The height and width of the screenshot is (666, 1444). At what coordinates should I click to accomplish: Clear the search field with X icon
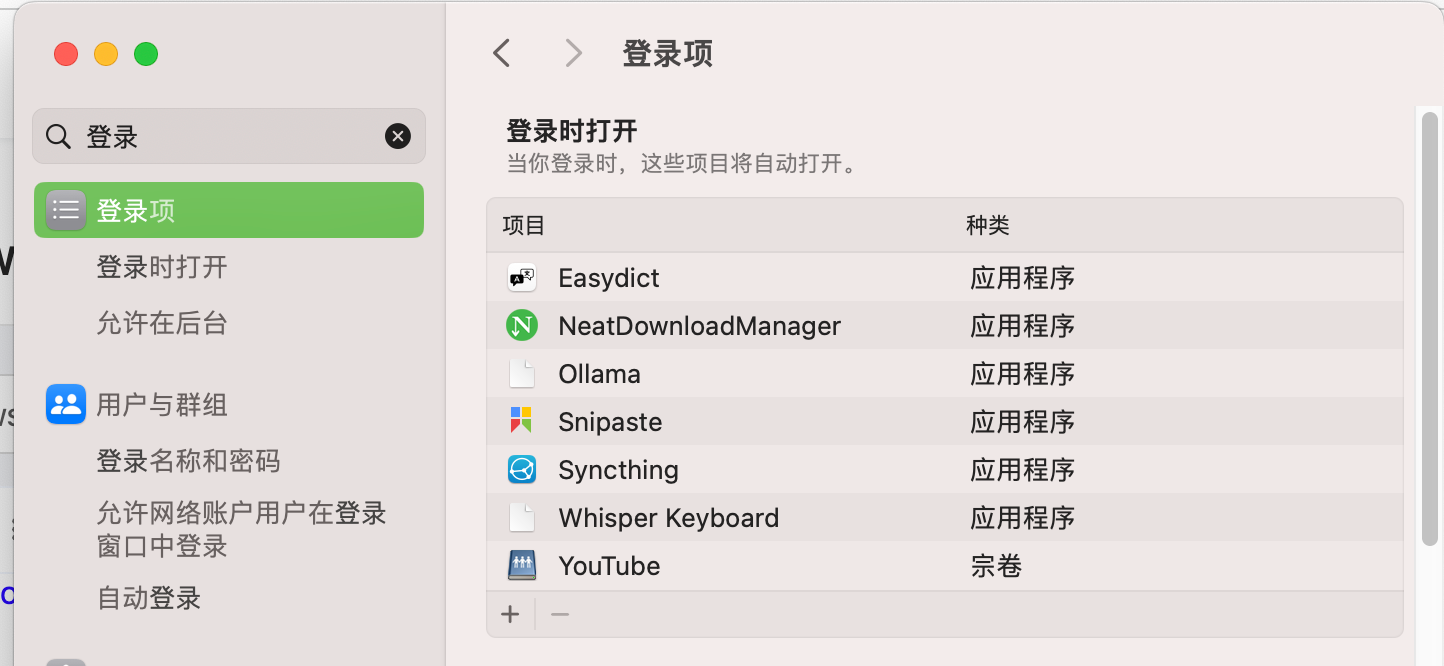398,136
